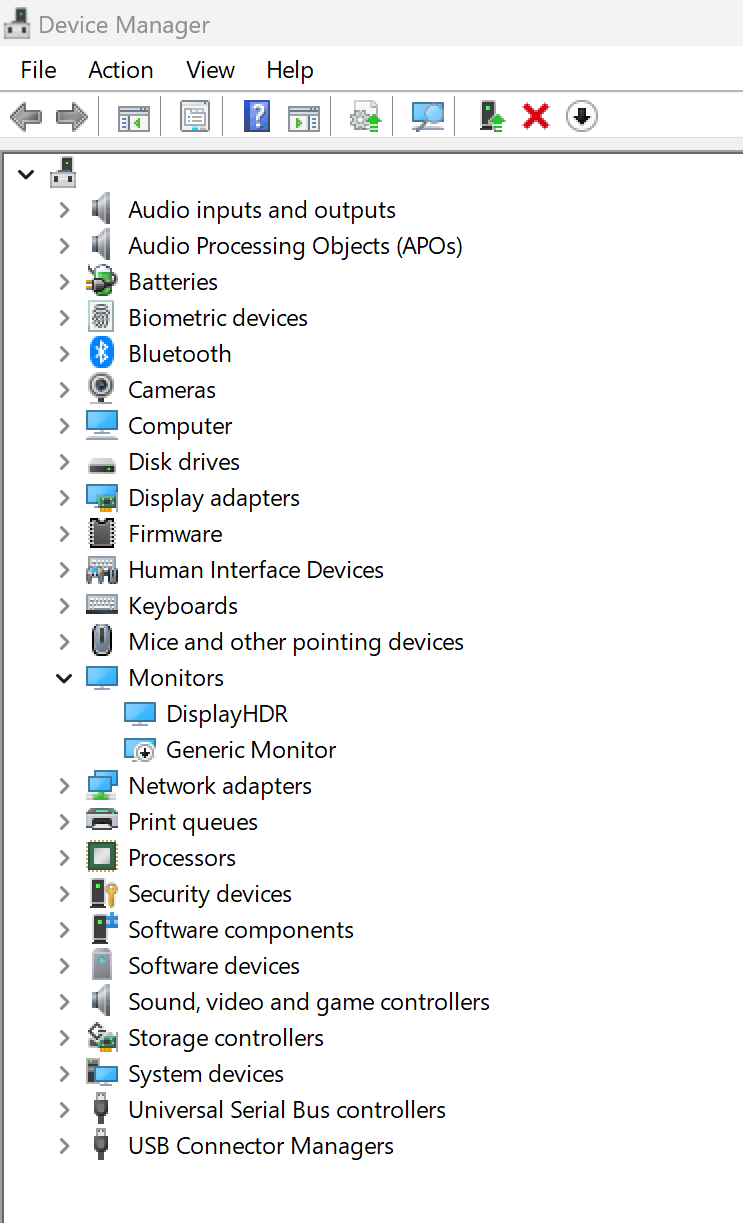Click the Cameras webcam icon
The width and height of the screenshot is (743, 1223).
click(102, 389)
